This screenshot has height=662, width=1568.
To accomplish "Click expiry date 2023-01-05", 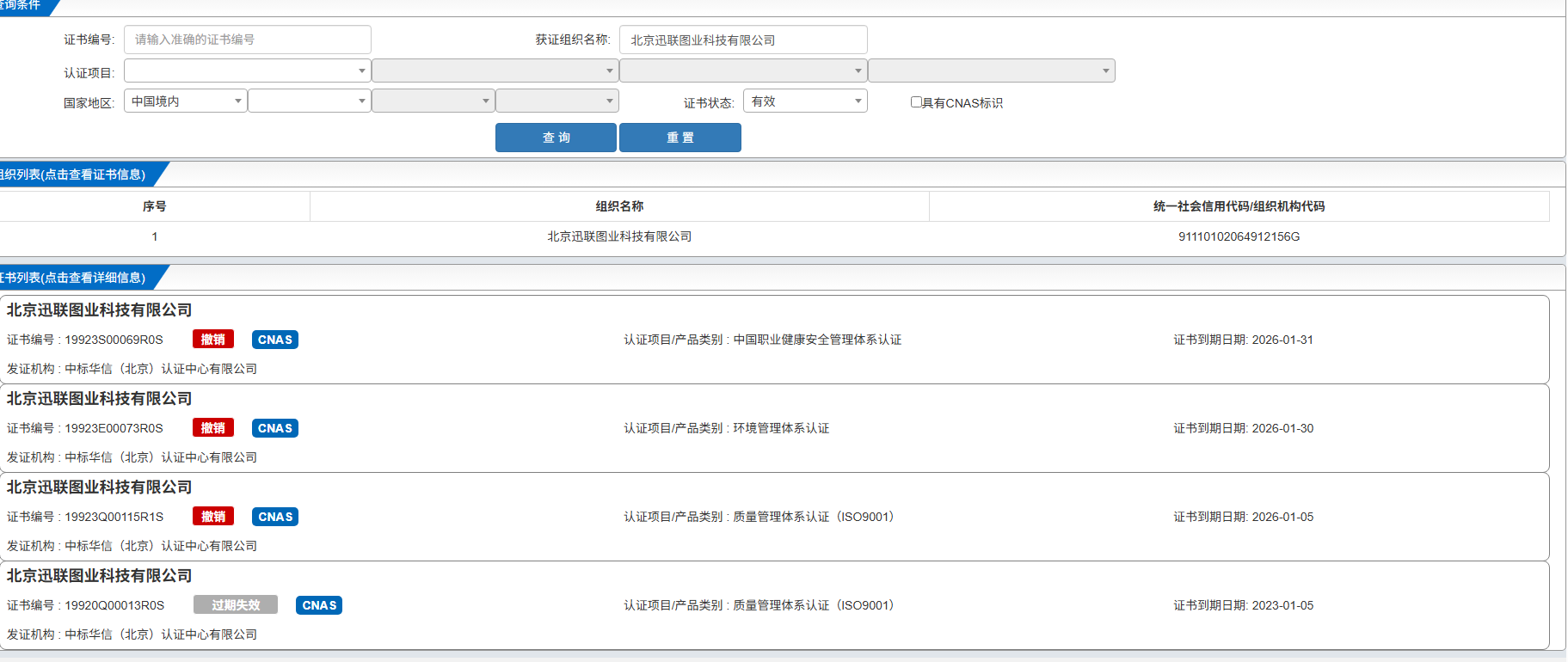I will 1282,605.
